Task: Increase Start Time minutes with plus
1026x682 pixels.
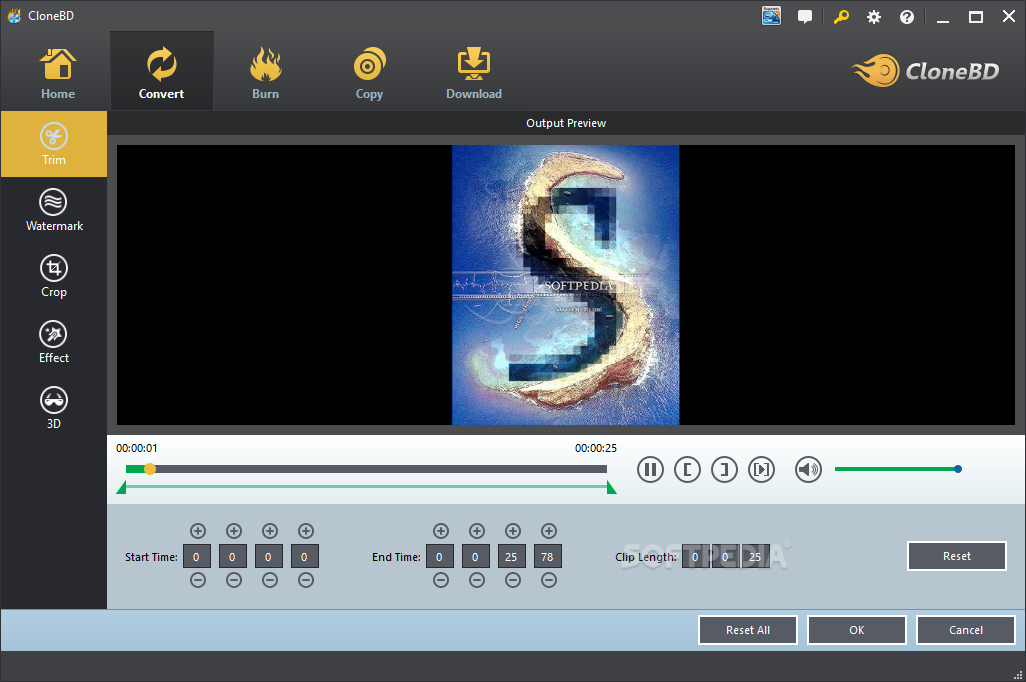Action: click(x=234, y=531)
